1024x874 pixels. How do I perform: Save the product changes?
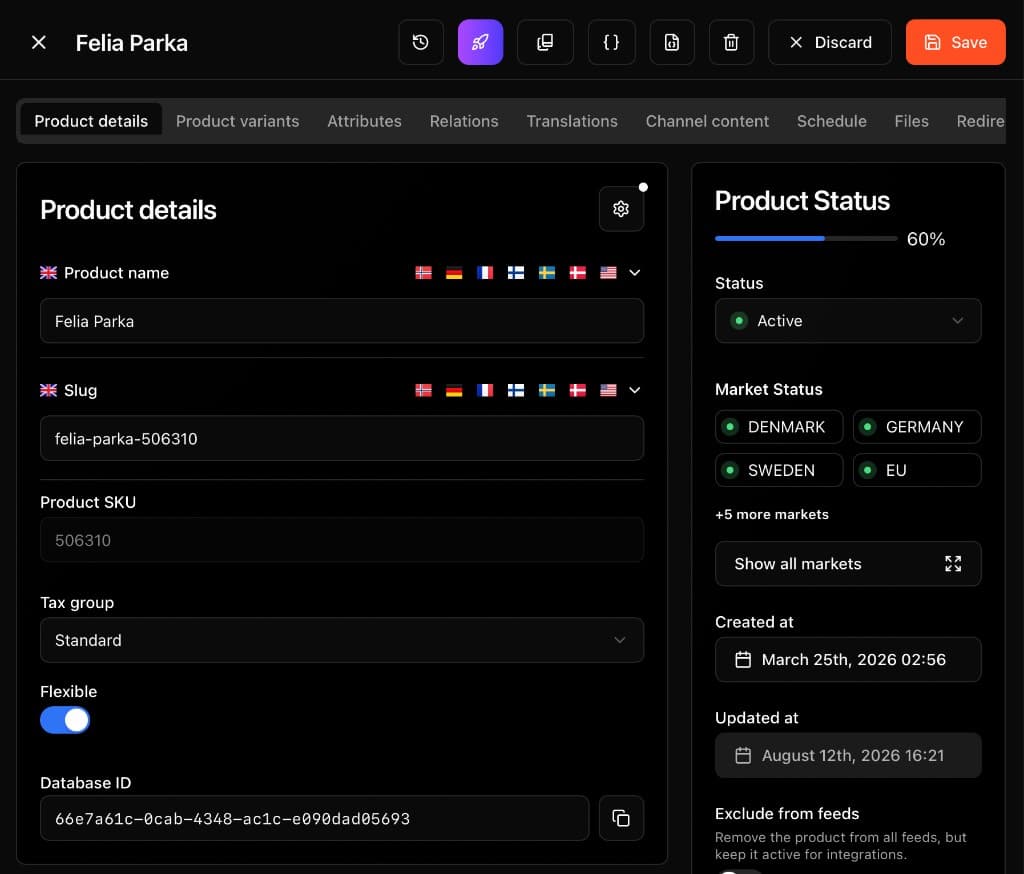click(955, 42)
